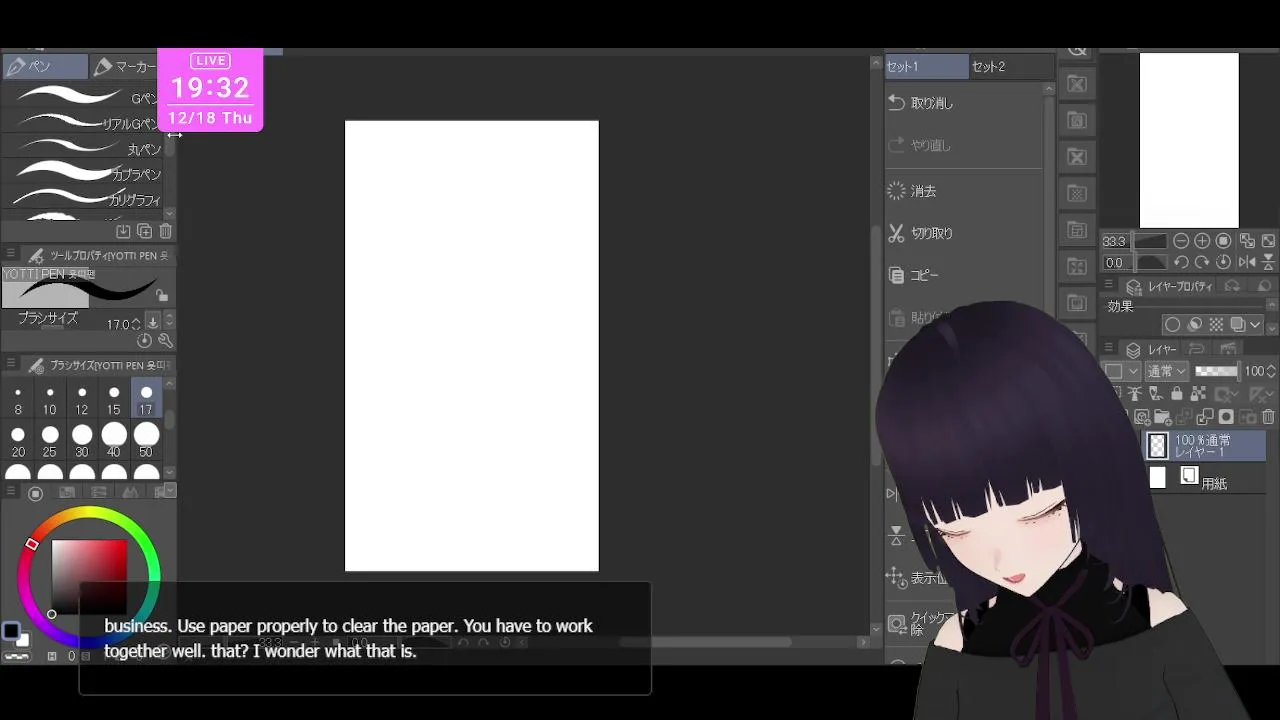1280x720 pixels.
Task: Pick brush size preset 17
Action: [x=146, y=400]
